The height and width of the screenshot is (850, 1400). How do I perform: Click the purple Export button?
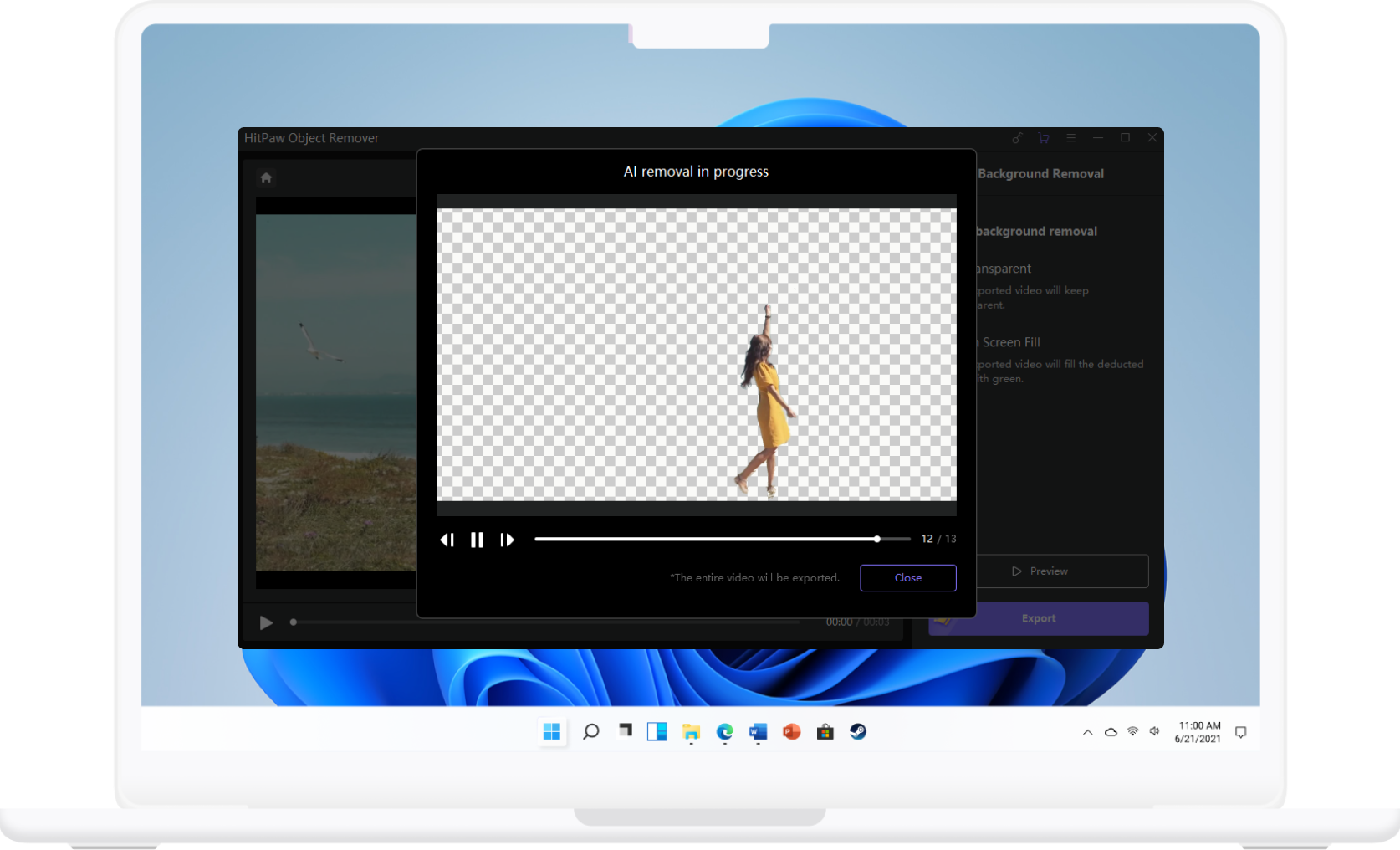[x=1039, y=618]
